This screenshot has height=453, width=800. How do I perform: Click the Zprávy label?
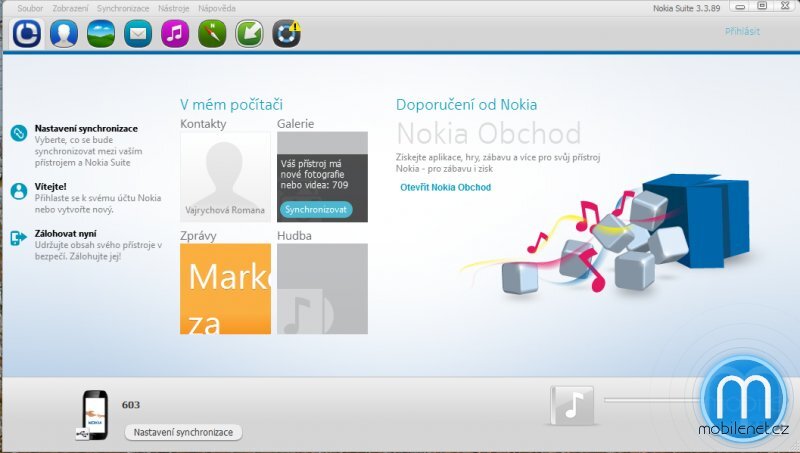pos(198,236)
